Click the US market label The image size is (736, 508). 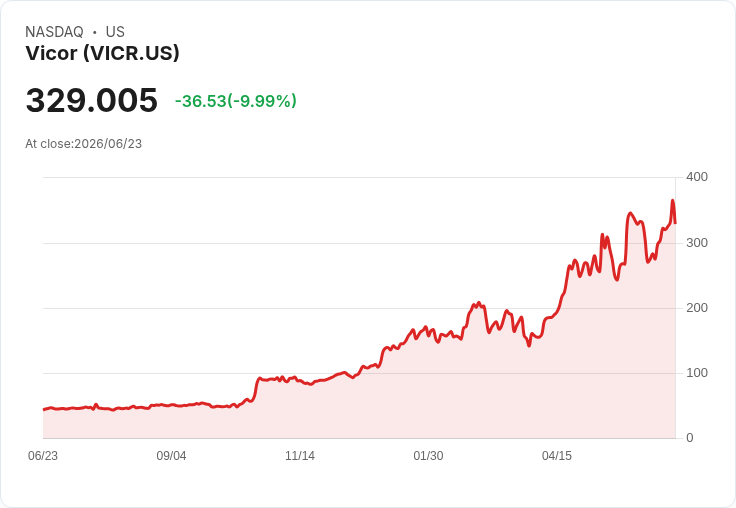[x=115, y=32]
